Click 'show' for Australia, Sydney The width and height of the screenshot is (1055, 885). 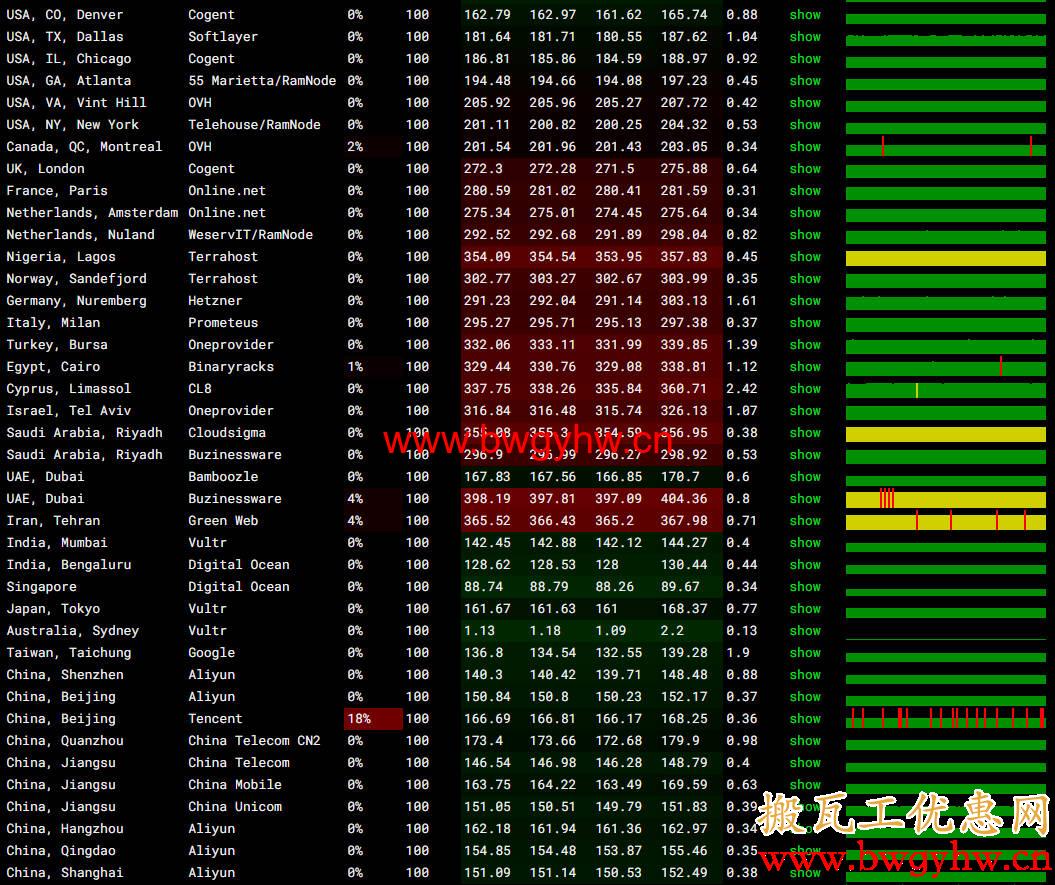805,631
